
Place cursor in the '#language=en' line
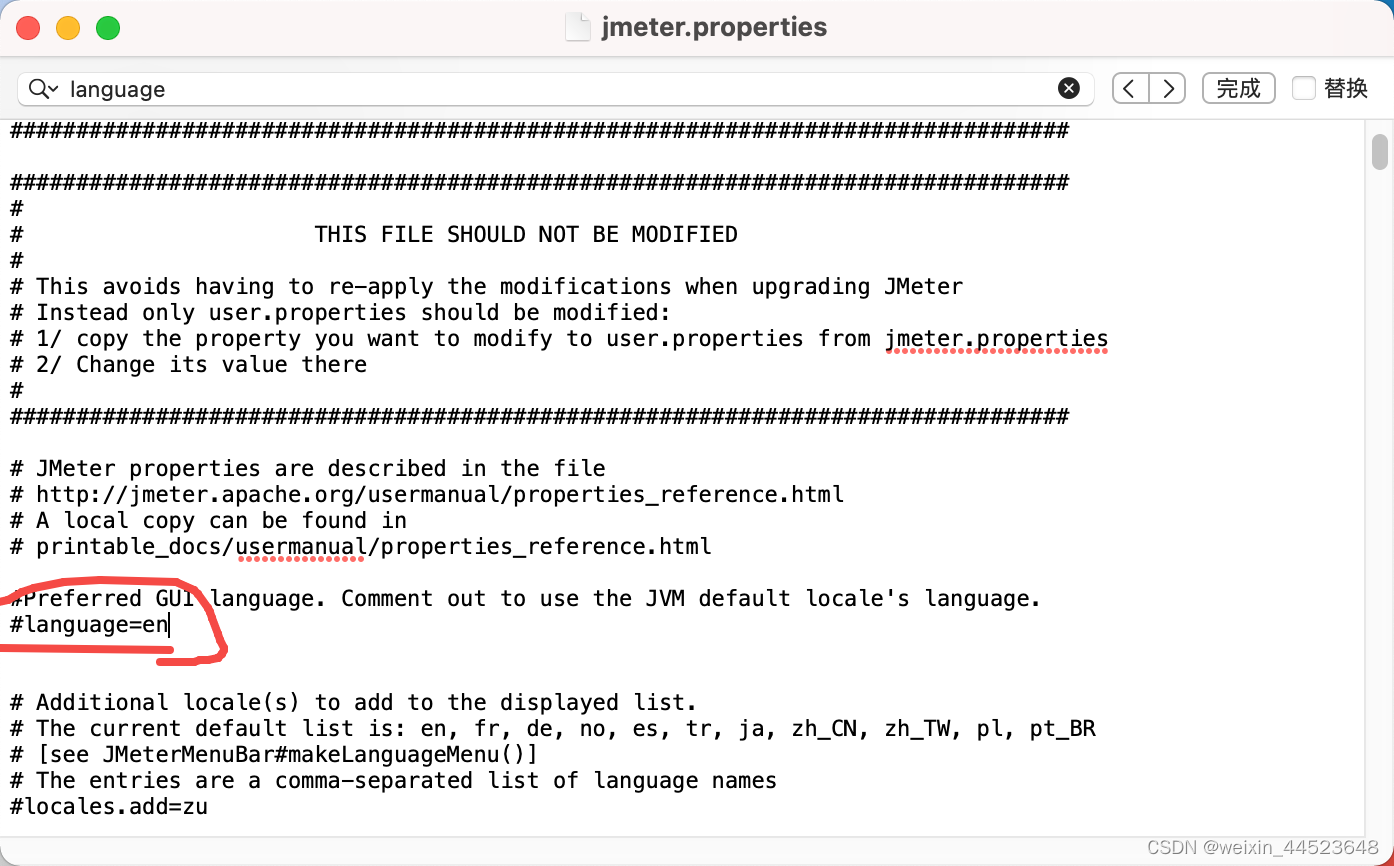click(89, 625)
